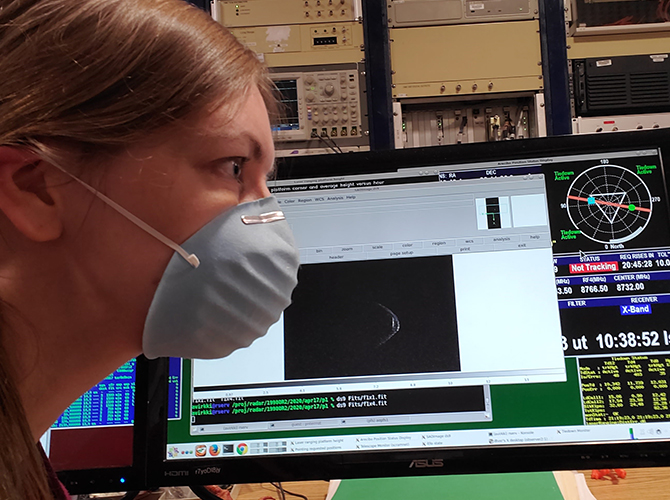Click the ds9 'exit' button
The width and height of the screenshot is (670, 500).
point(522,246)
